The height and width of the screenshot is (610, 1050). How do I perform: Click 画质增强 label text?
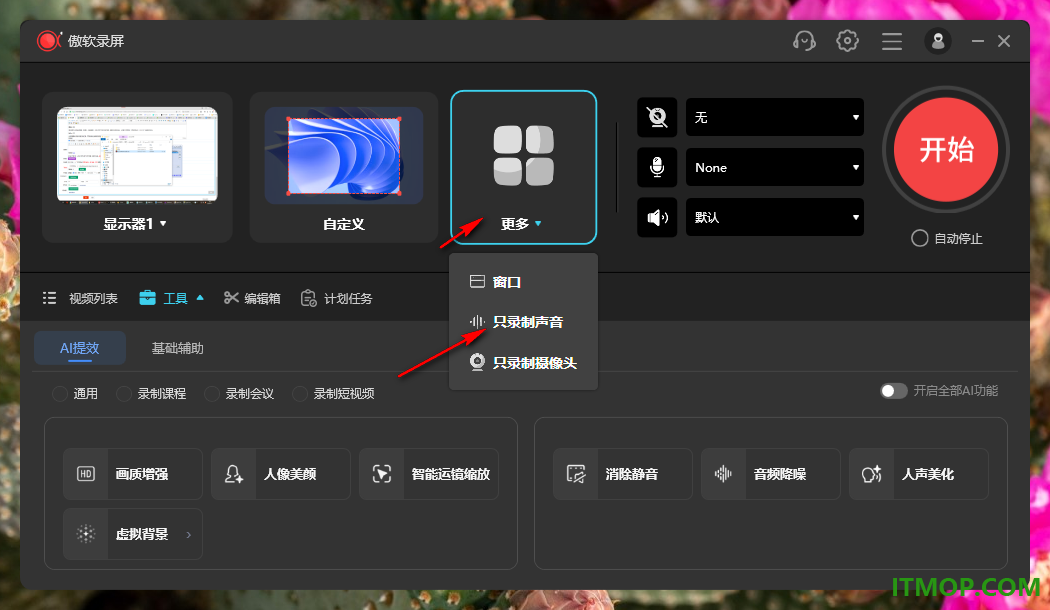click(x=141, y=474)
